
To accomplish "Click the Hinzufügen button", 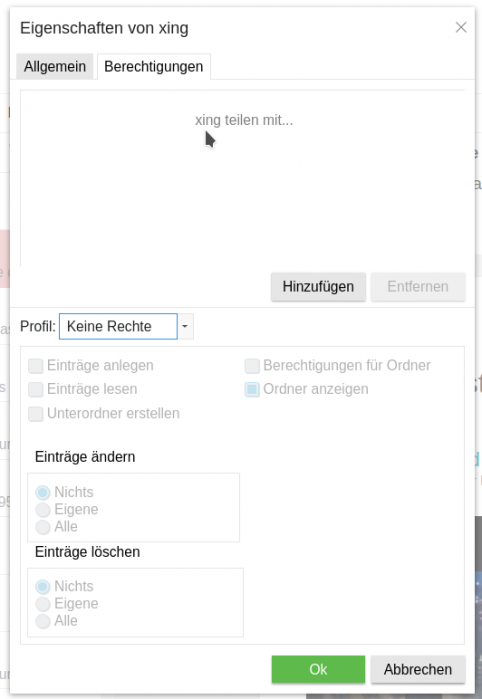I will (x=318, y=286).
